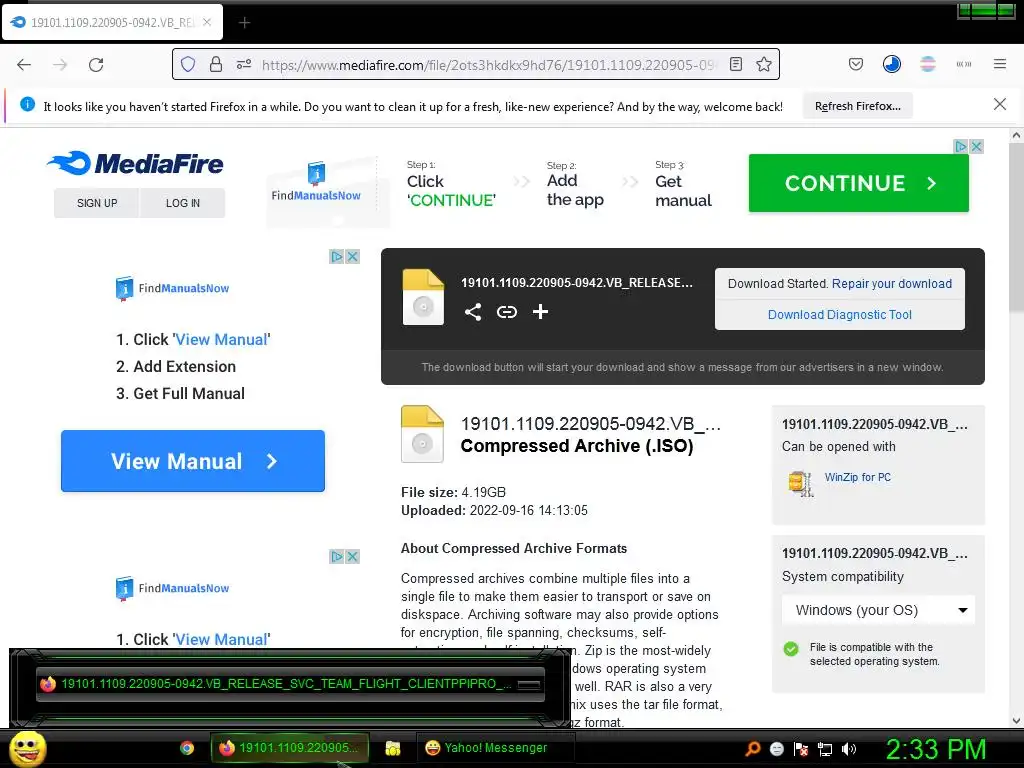Close the second sidebar FindManualsNow ad

(x=353, y=556)
